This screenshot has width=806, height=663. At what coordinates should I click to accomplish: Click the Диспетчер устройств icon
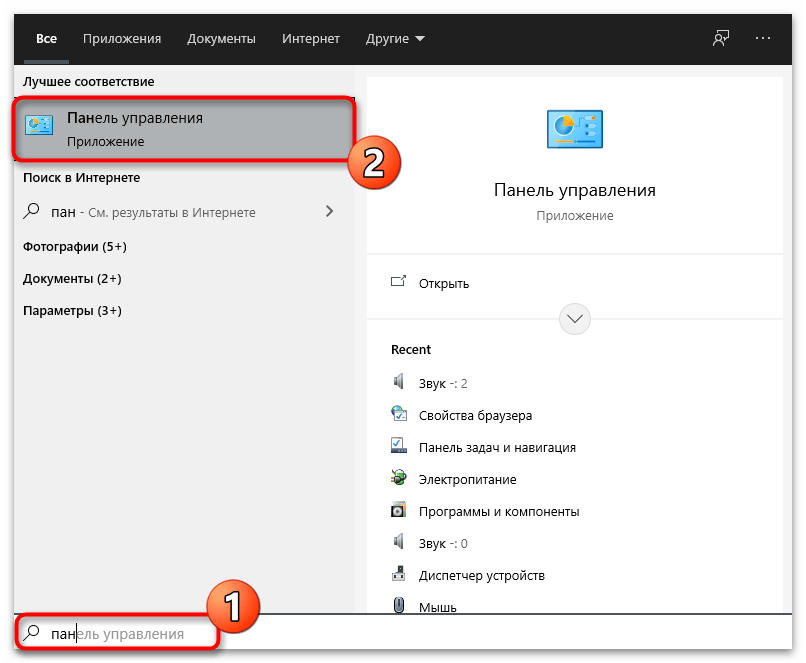399,575
